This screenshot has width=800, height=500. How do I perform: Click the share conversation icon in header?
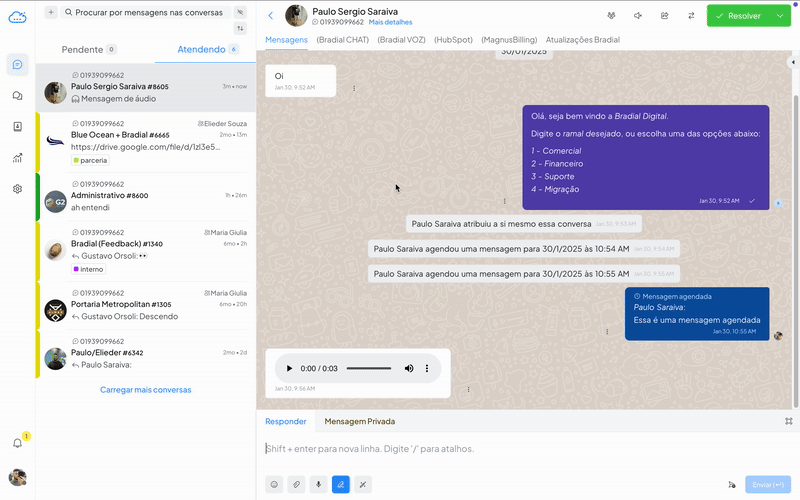[664, 16]
